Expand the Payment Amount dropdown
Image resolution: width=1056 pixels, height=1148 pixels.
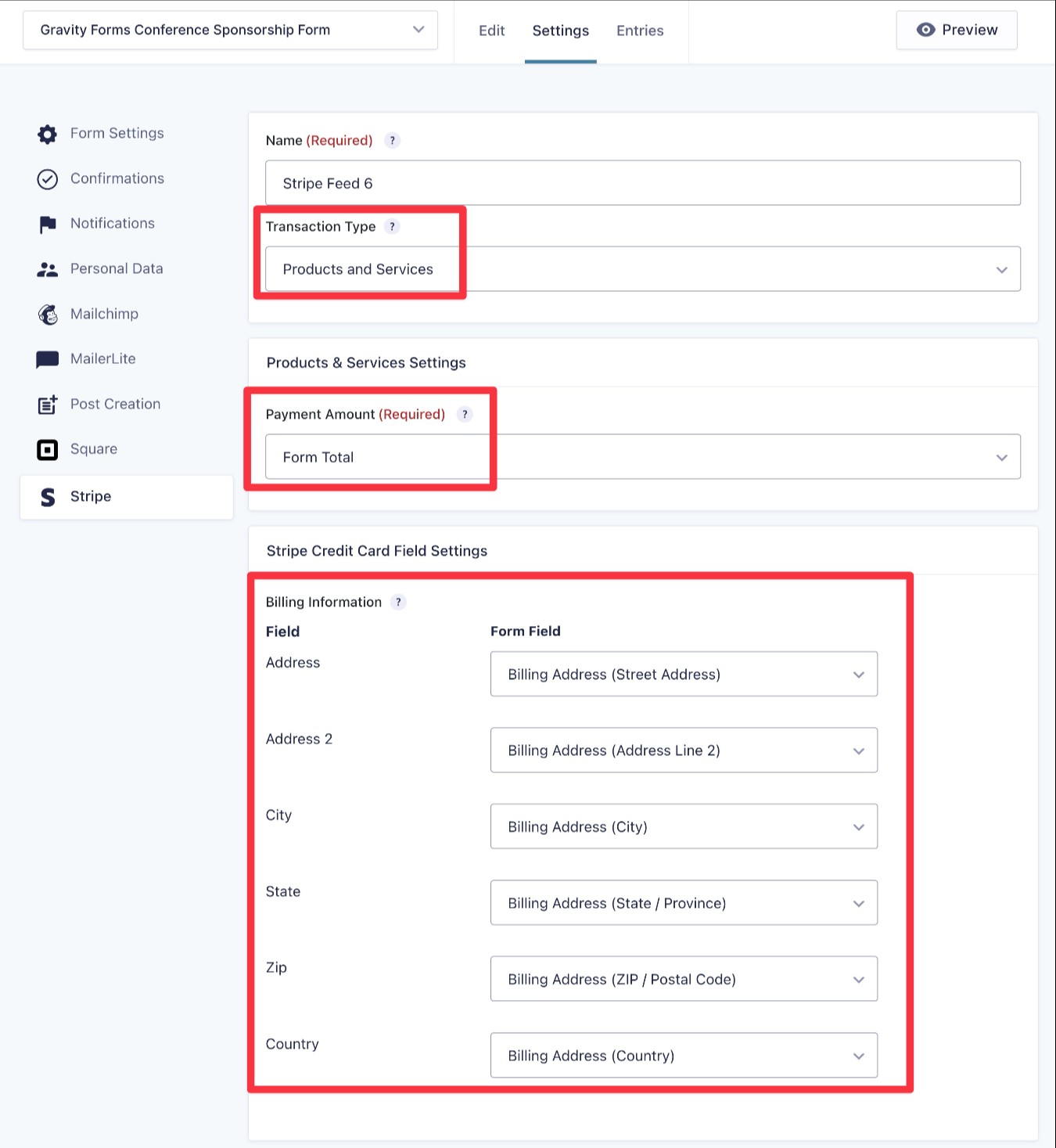1002,457
